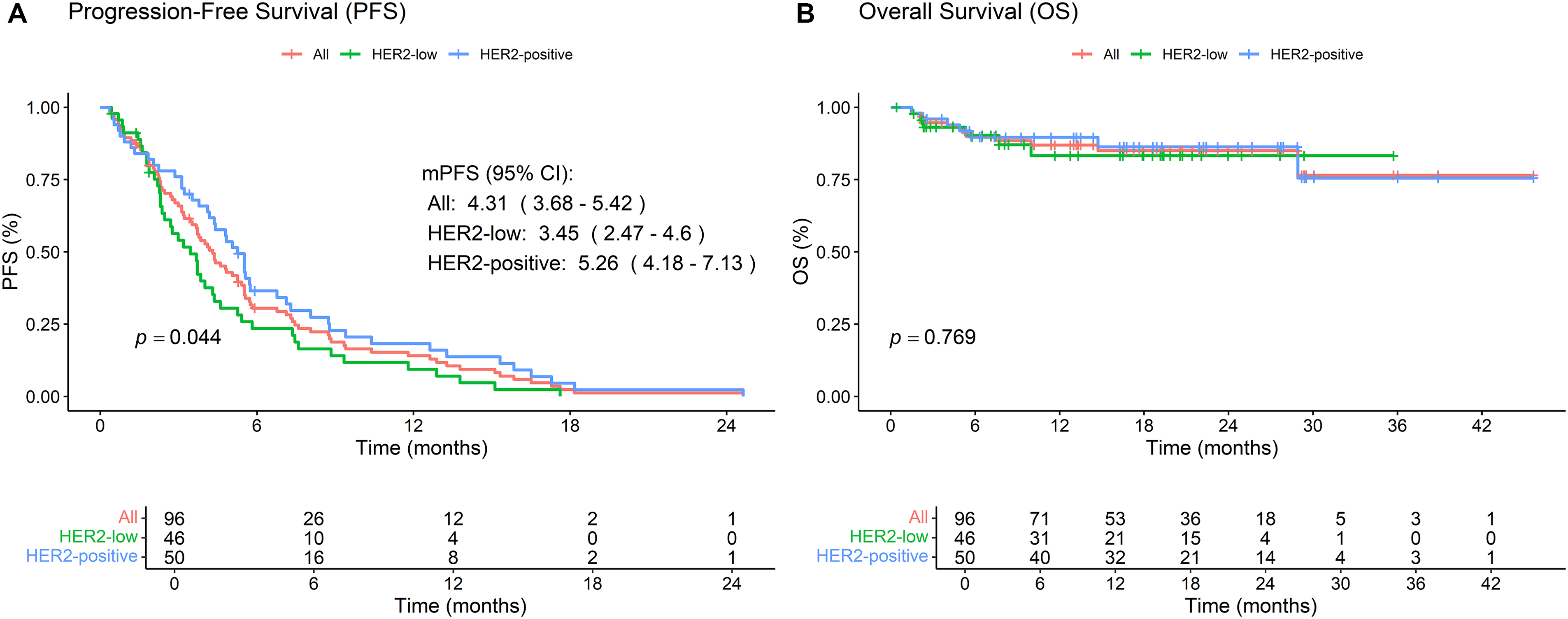Screen dimensions: 1568x619
Task: Select the panel B letter label
Action: [805, 14]
